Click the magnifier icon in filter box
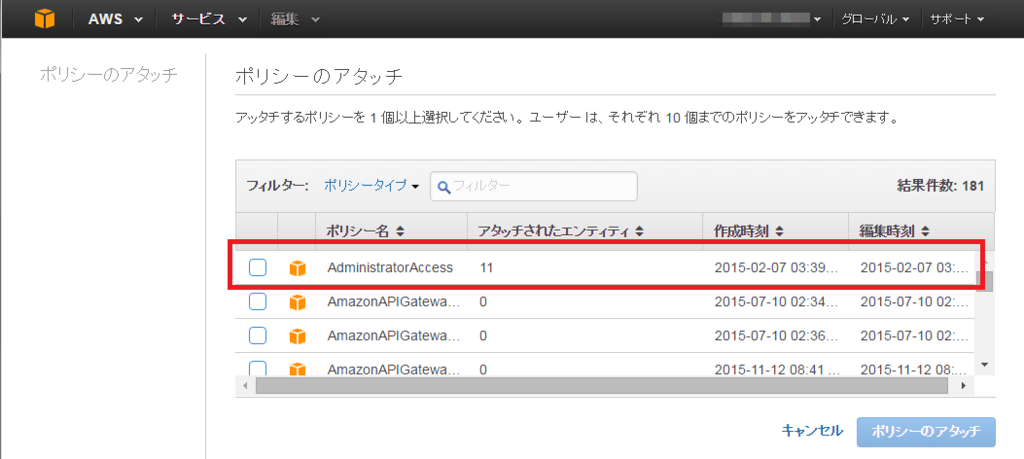Image resolution: width=1024 pixels, height=459 pixels. pos(444,187)
